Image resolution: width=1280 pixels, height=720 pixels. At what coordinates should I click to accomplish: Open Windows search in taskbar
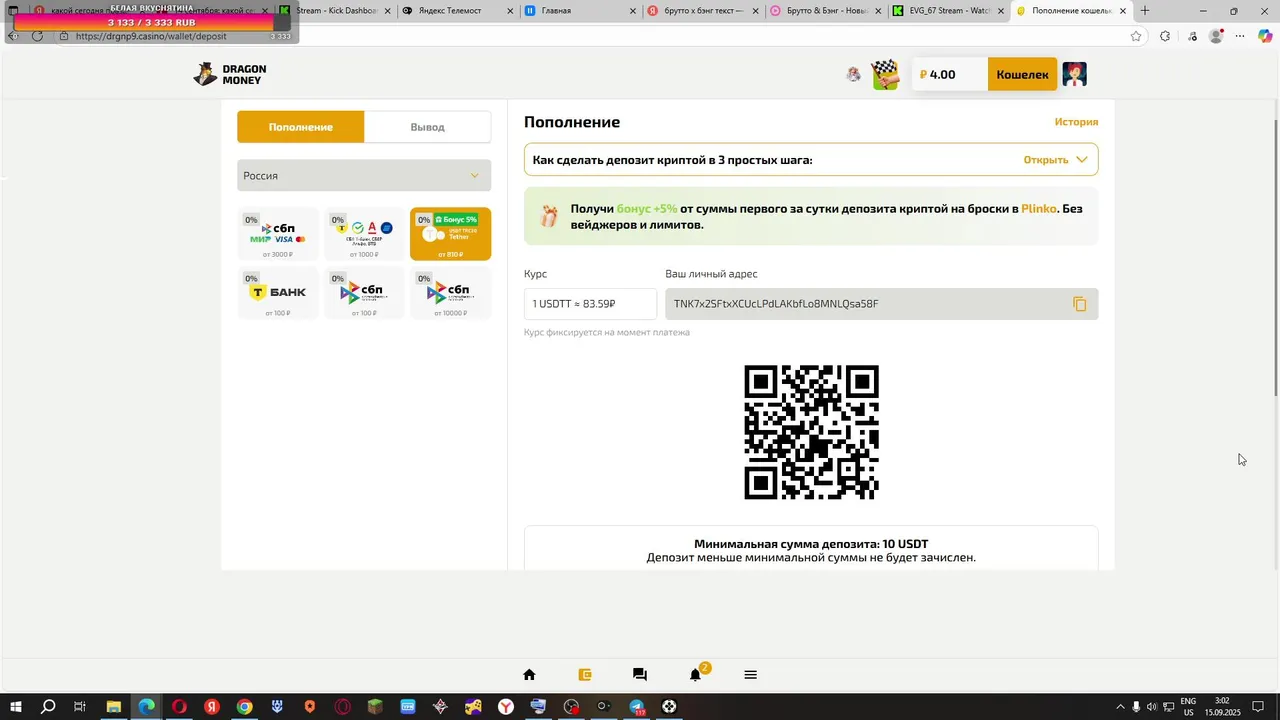click(x=48, y=707)
